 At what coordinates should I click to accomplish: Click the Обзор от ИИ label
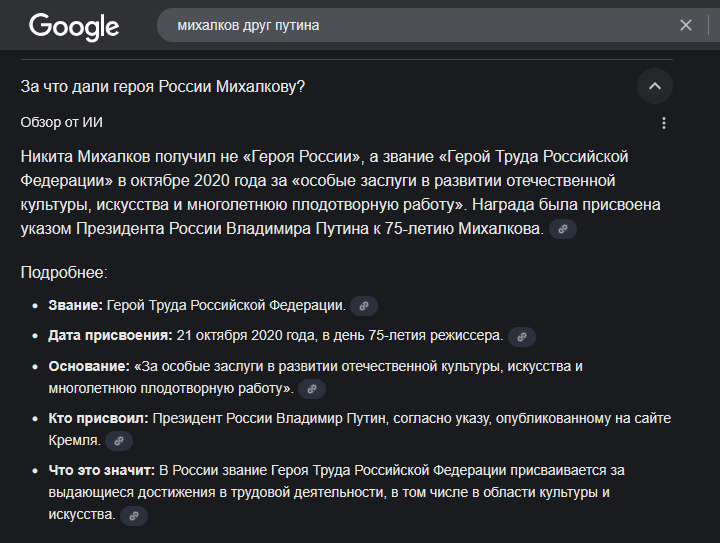(x=62, y=122)
